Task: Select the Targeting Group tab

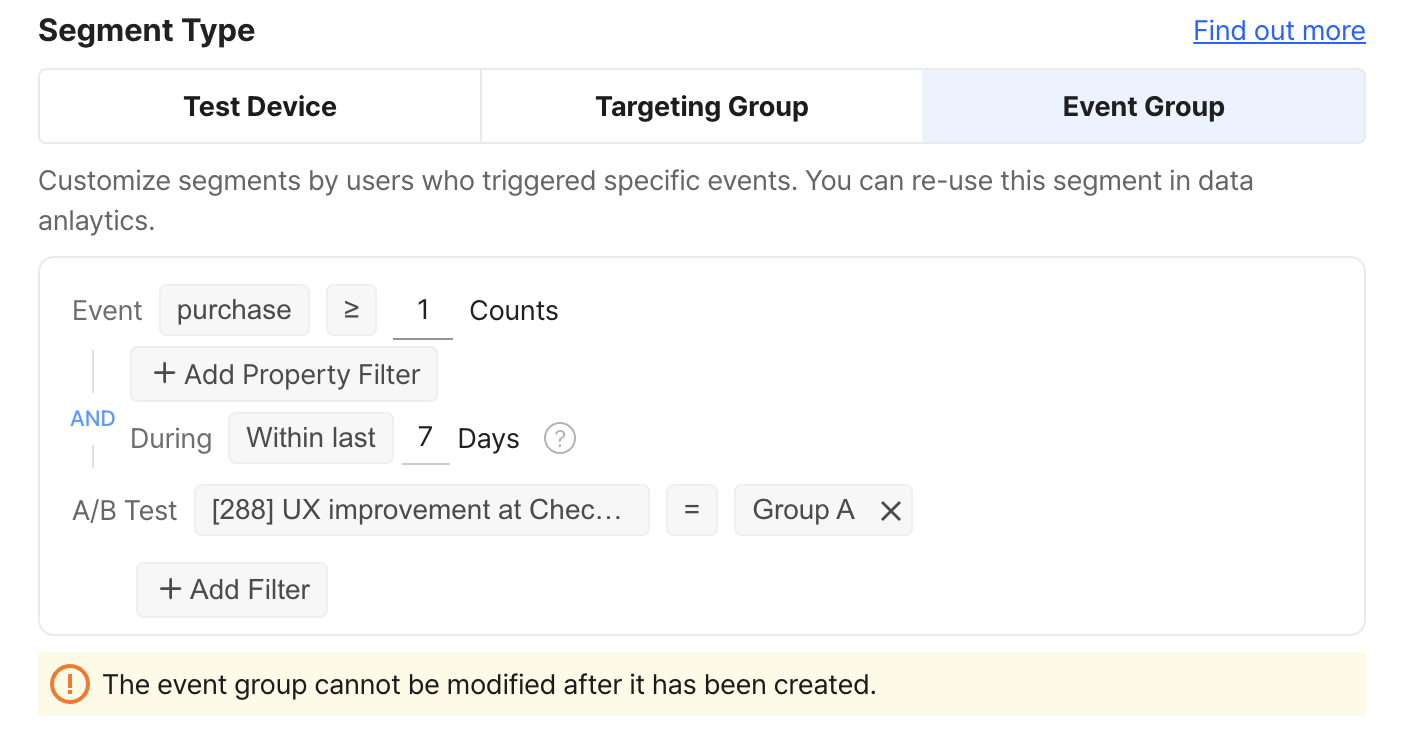Action: [701, 107]
